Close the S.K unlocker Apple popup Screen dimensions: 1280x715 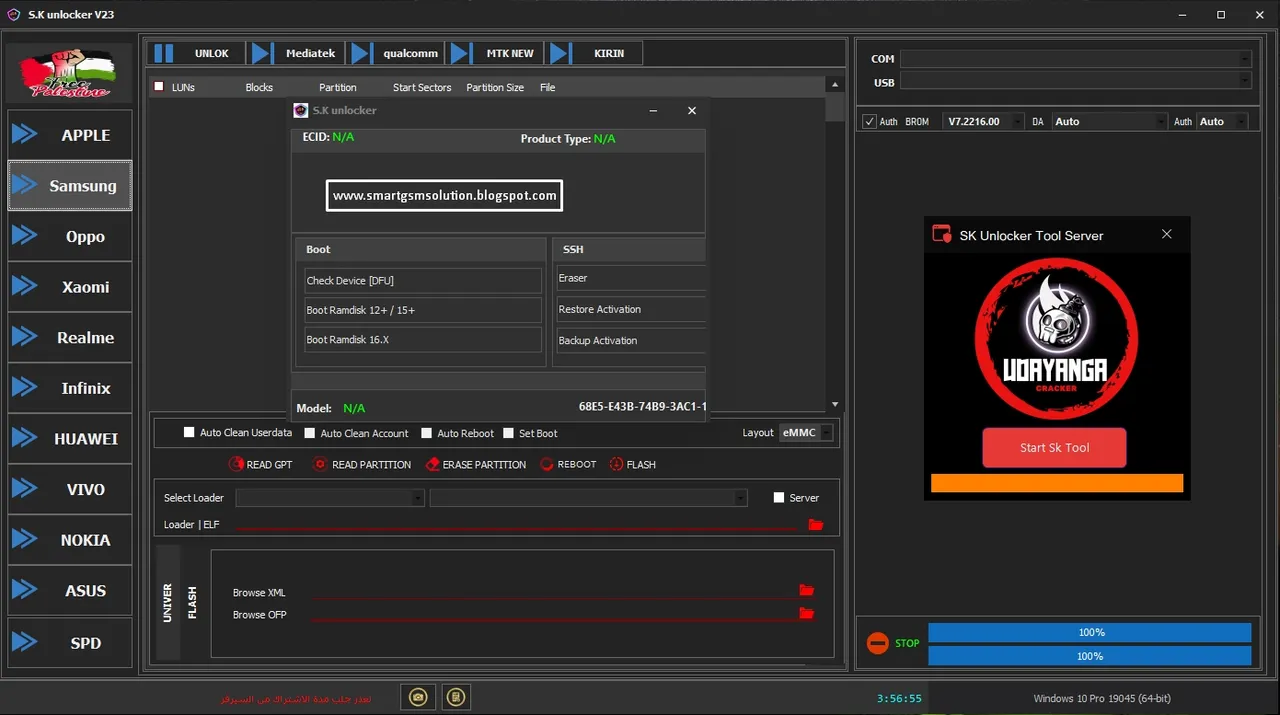click(691, 111)
